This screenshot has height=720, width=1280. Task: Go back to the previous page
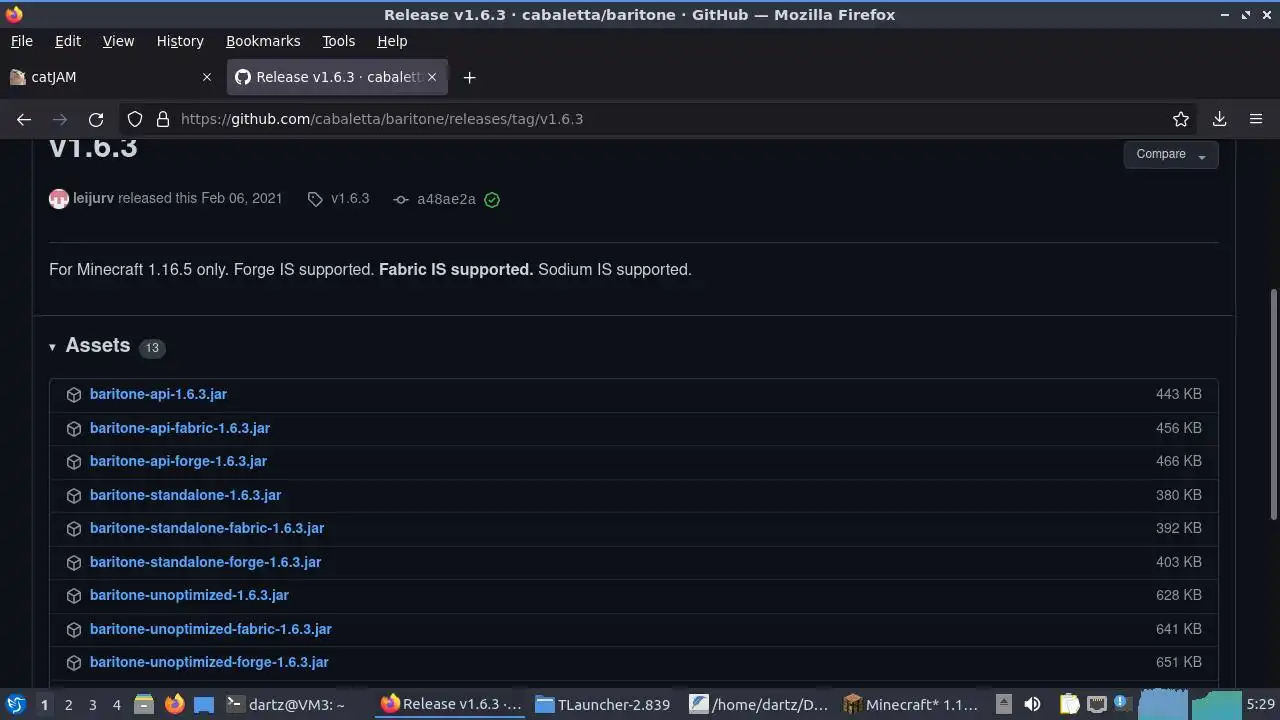coord(24,119)
